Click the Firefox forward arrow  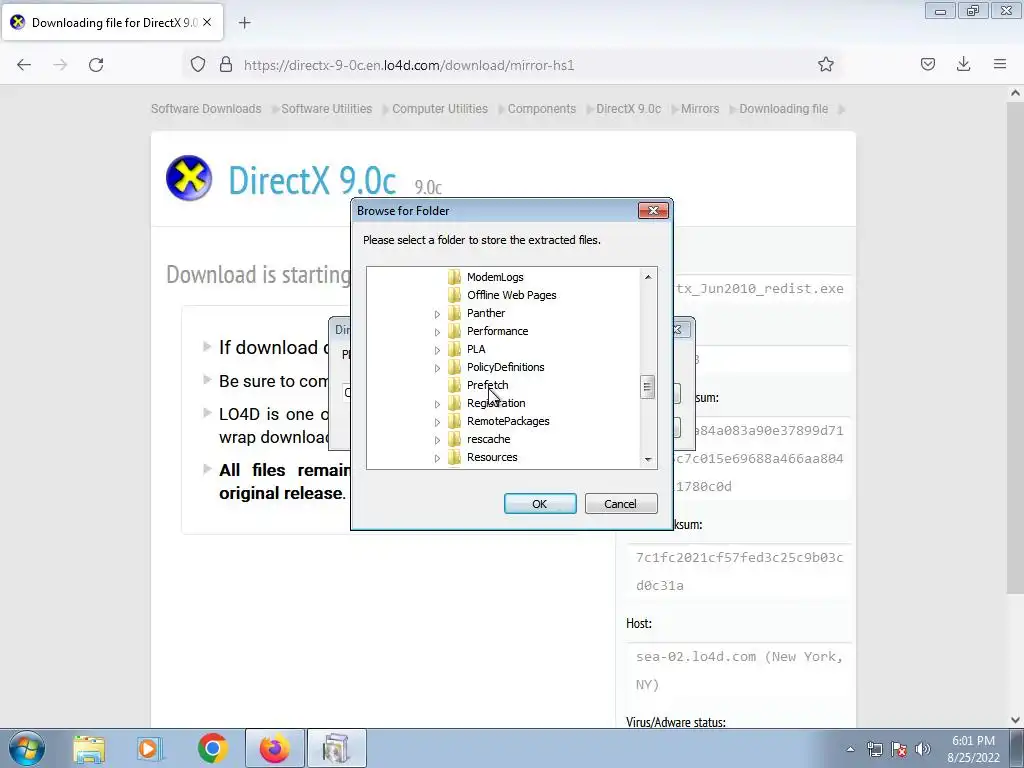click(60, 65)
